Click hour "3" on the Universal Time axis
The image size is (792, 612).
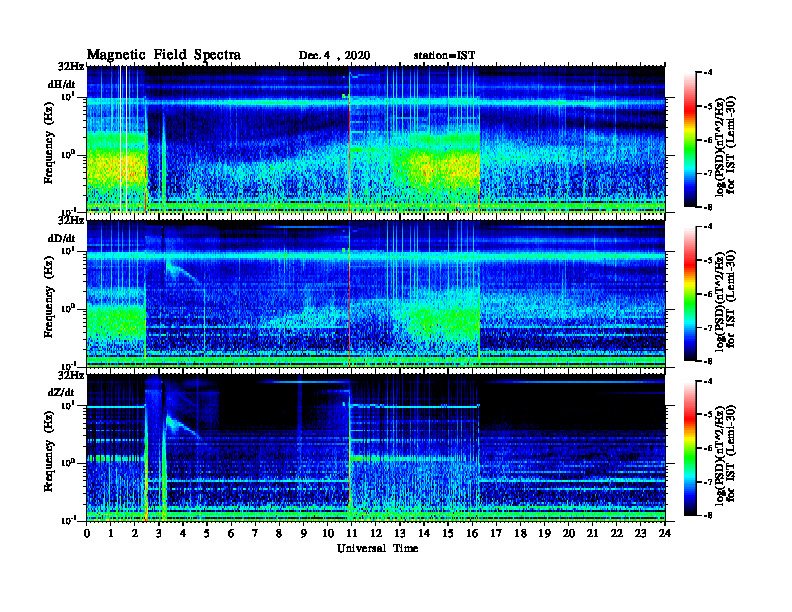[x=159, y=534]
